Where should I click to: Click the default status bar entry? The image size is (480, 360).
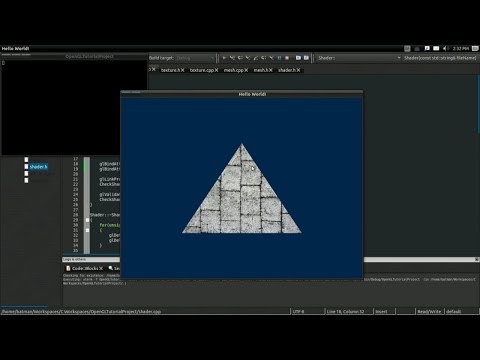pyautogui.click(x=454, y=311)
